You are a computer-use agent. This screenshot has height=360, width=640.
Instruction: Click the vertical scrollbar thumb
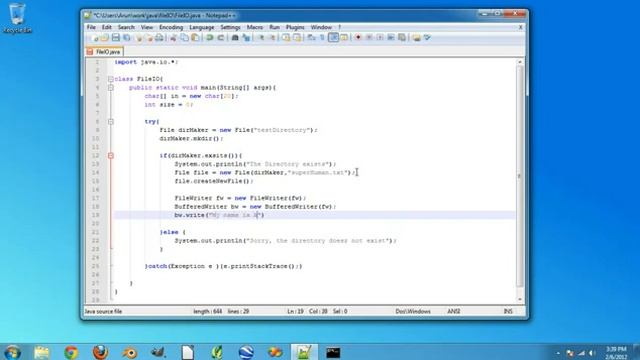coord(520,176)
